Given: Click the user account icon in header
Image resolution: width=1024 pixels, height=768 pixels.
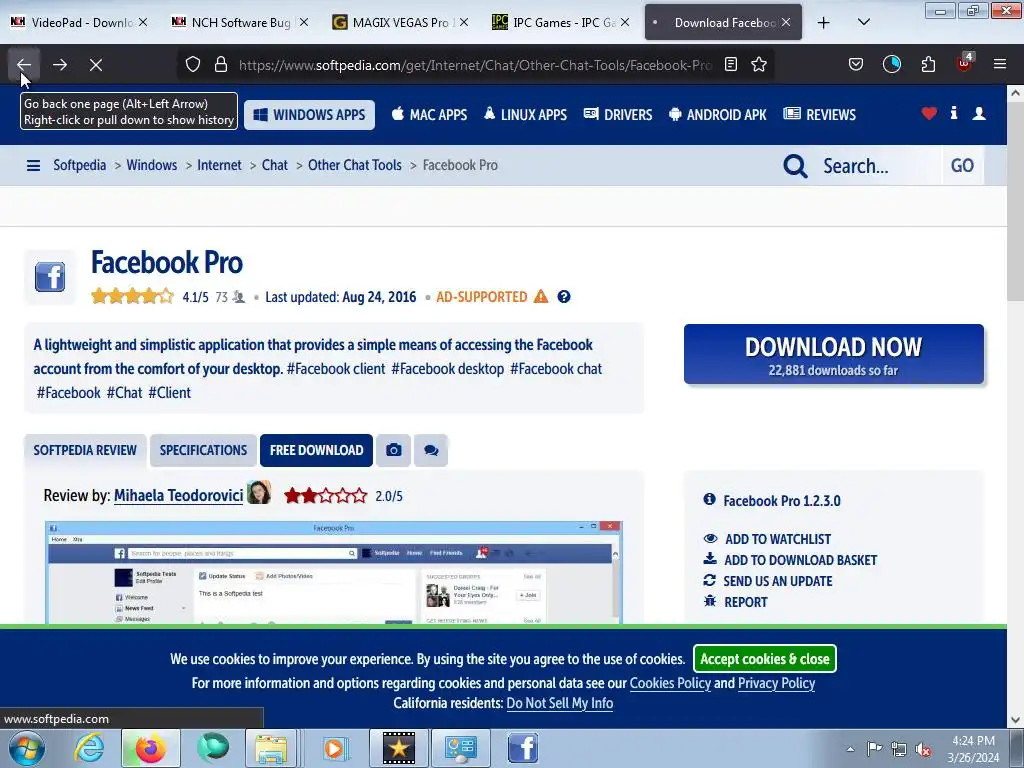Looking at the screenshot, I should [979, 114].
